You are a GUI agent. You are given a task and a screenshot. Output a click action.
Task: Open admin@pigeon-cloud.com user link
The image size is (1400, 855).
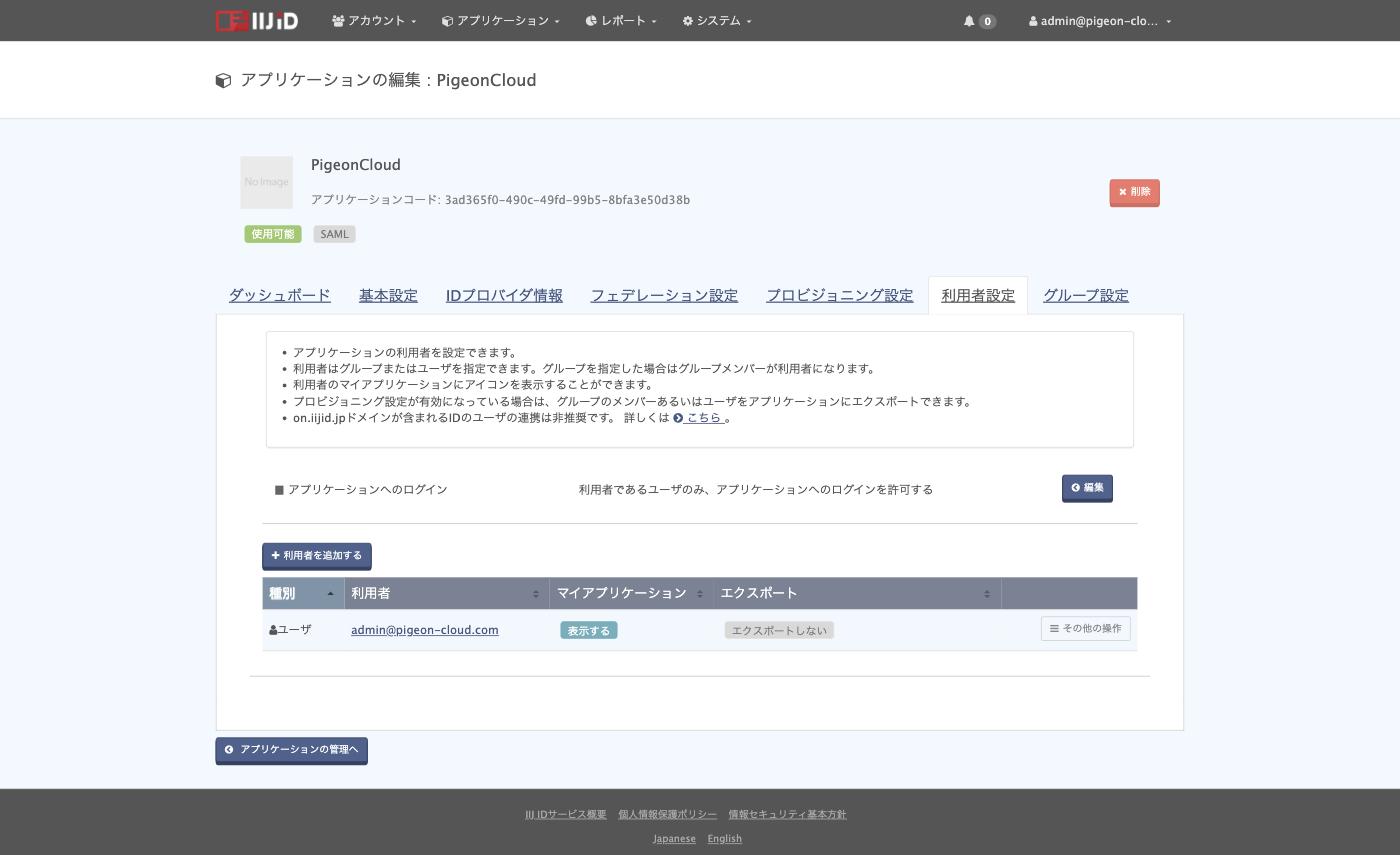(424, 630)
